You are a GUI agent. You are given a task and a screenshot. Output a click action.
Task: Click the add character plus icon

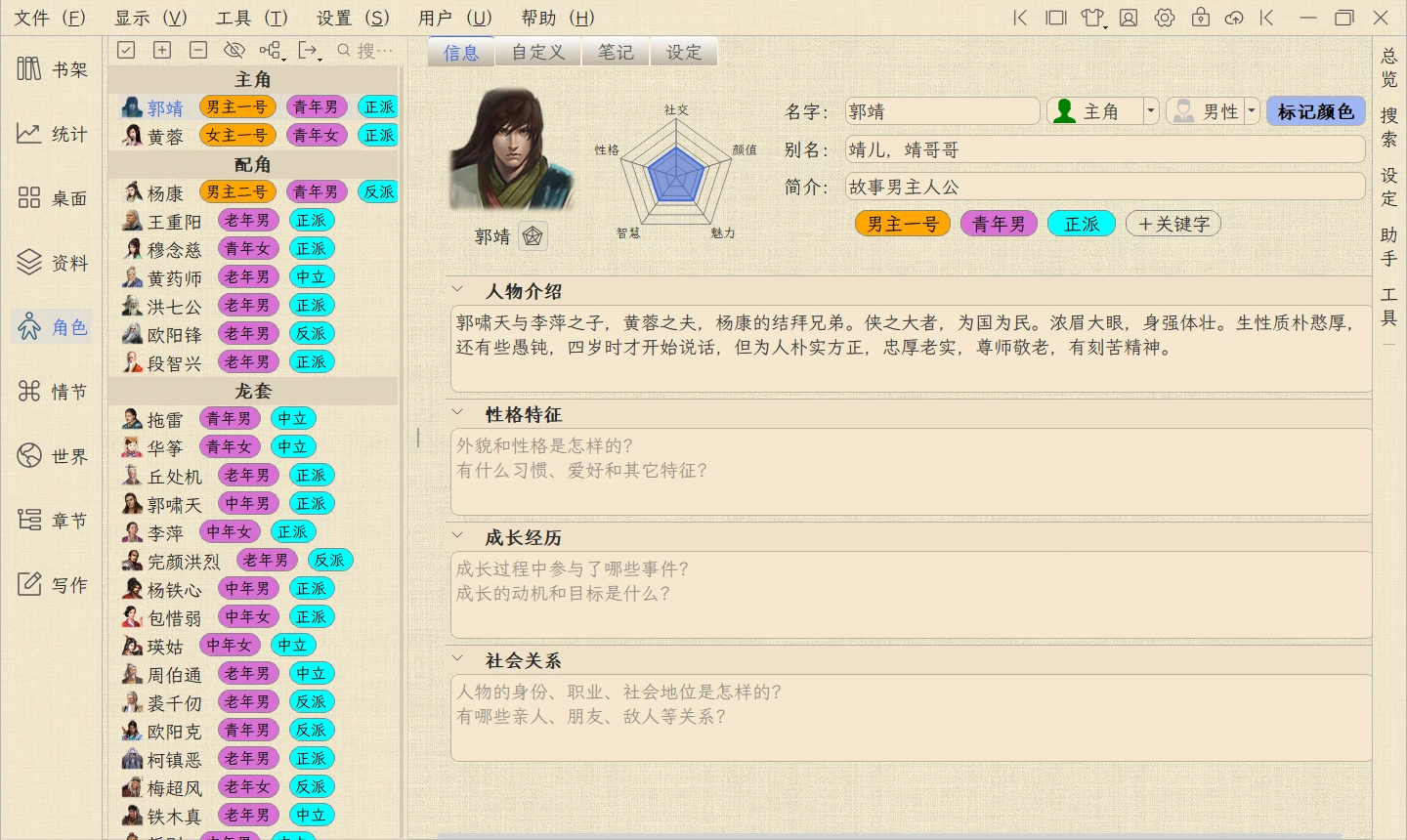162,50
